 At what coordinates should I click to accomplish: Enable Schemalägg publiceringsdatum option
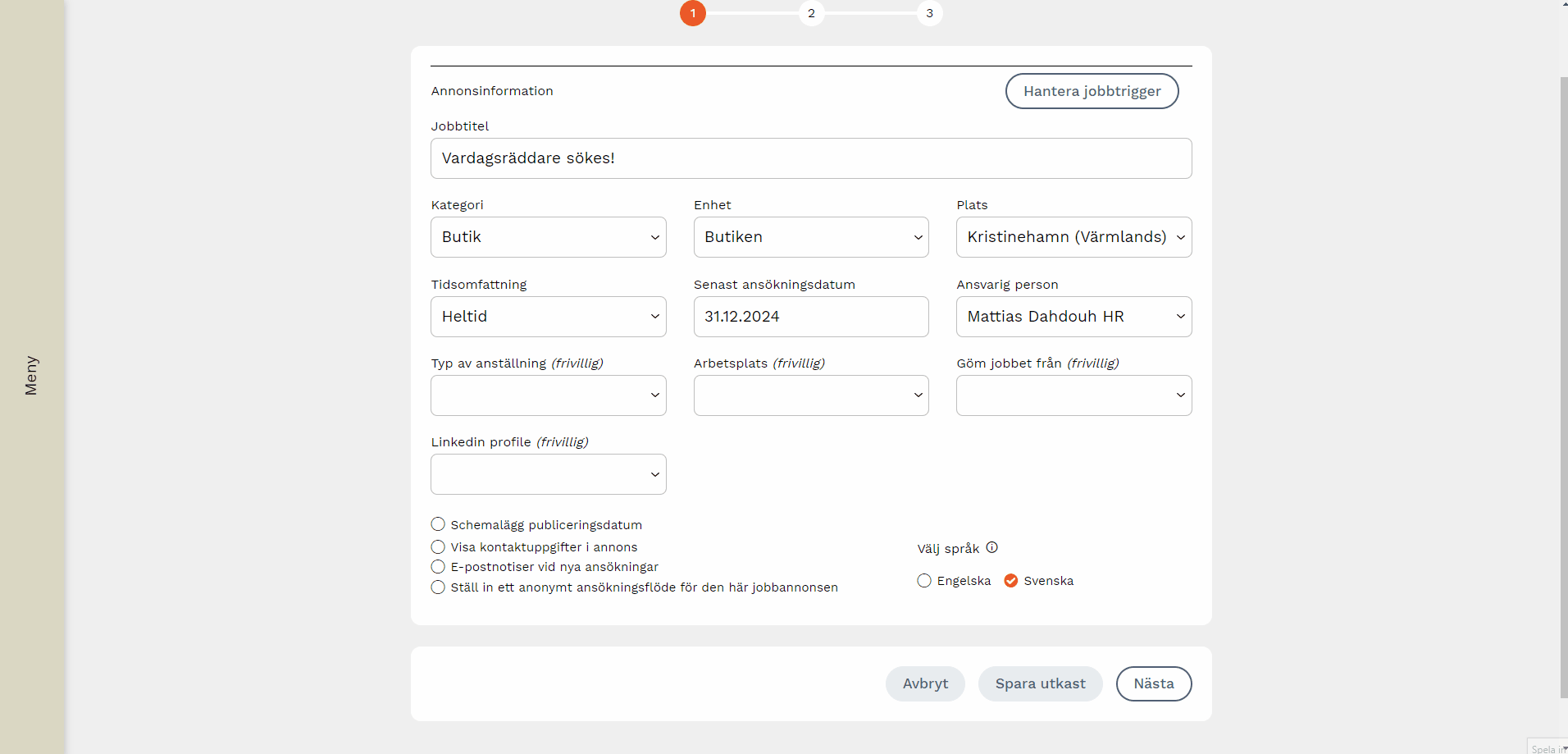[x=439, y=524]
